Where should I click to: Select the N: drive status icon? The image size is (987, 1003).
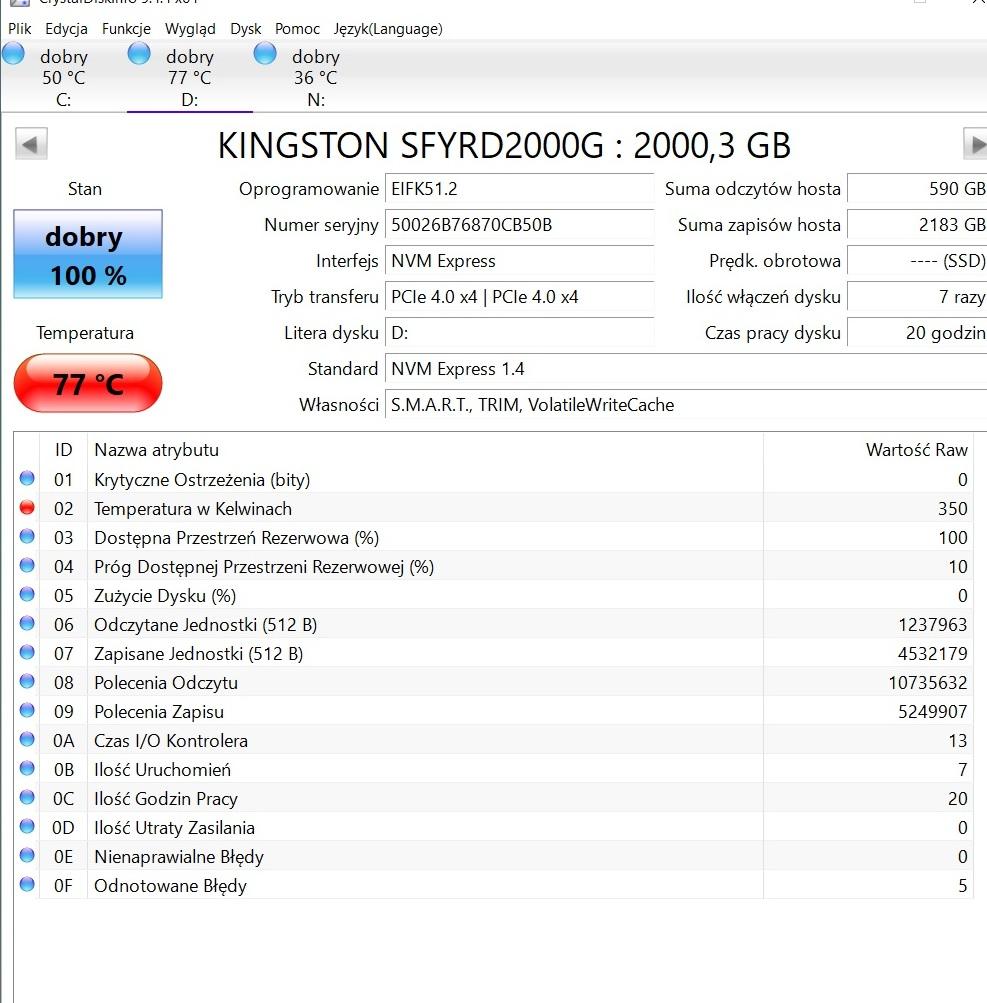tap(265, 54)
